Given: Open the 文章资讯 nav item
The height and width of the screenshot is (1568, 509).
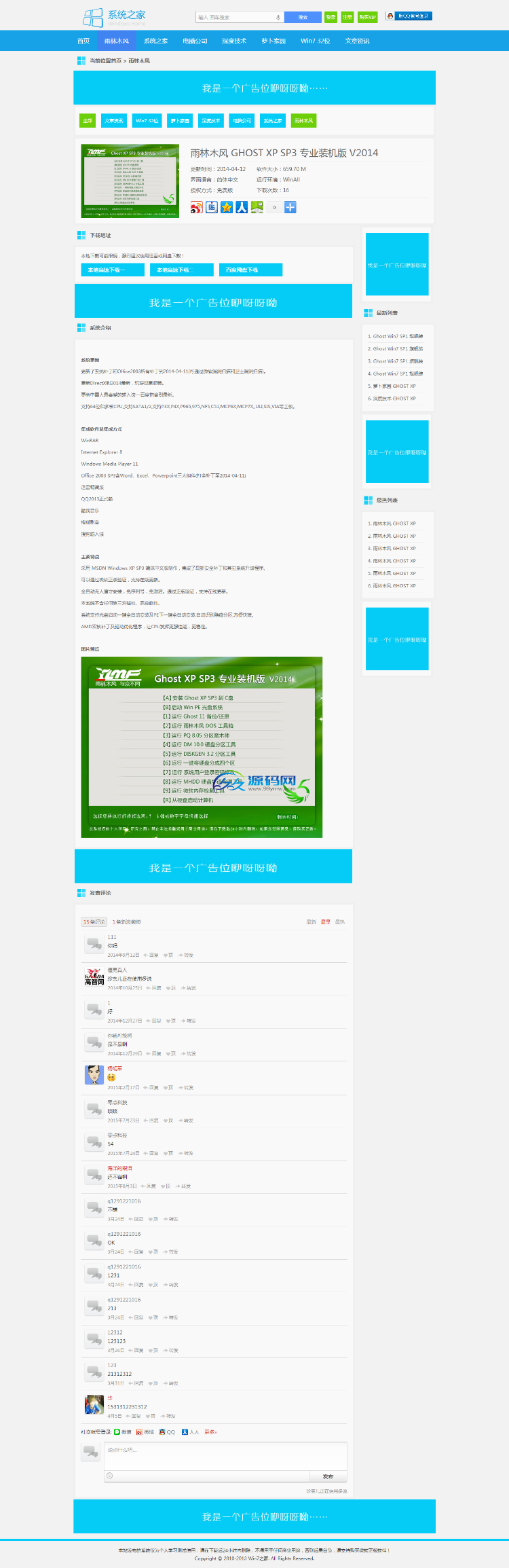Looking at the screenshot, I should (x=358, y=41).
